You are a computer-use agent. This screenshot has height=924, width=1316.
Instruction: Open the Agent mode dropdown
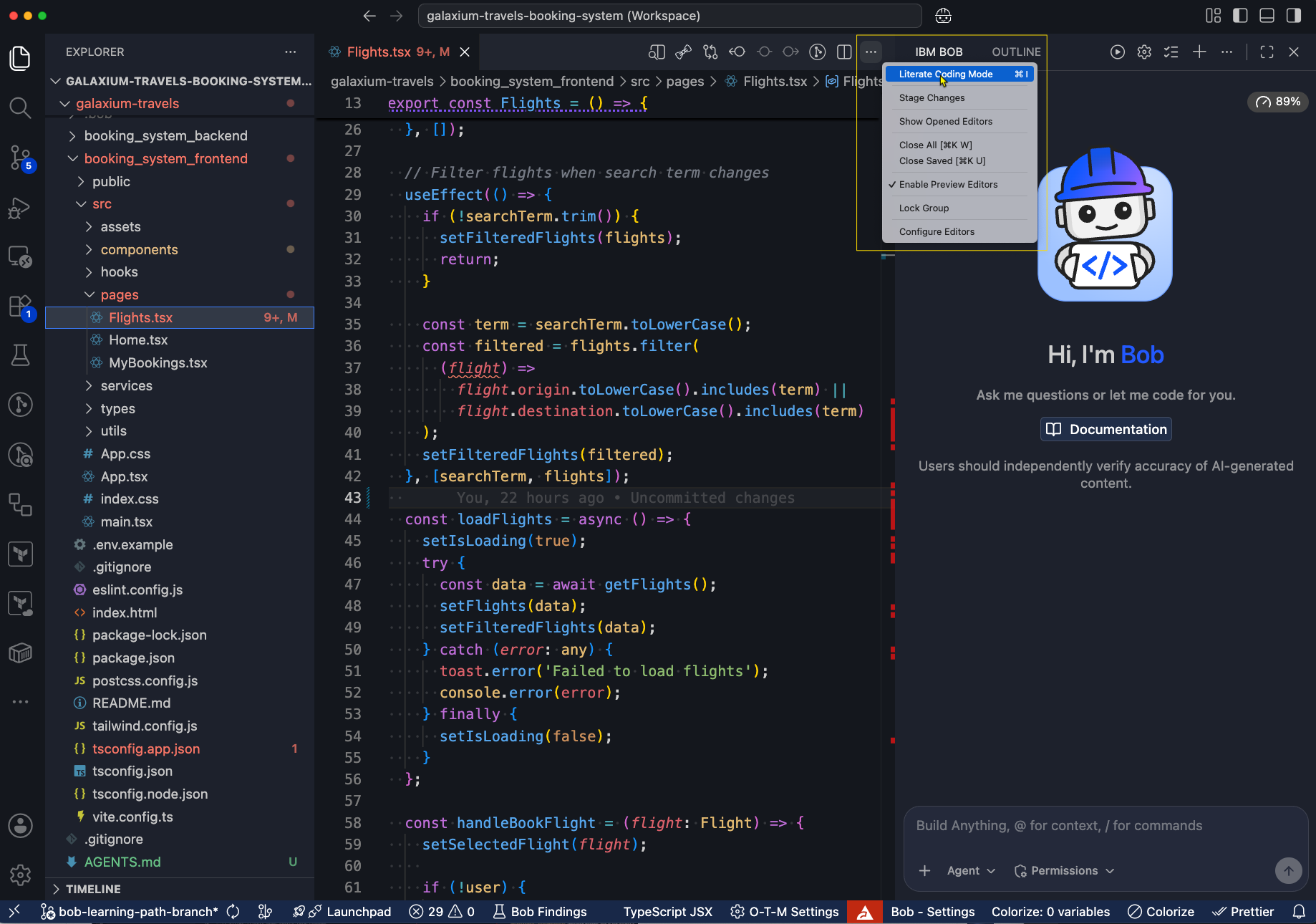[x=971, y=871]
